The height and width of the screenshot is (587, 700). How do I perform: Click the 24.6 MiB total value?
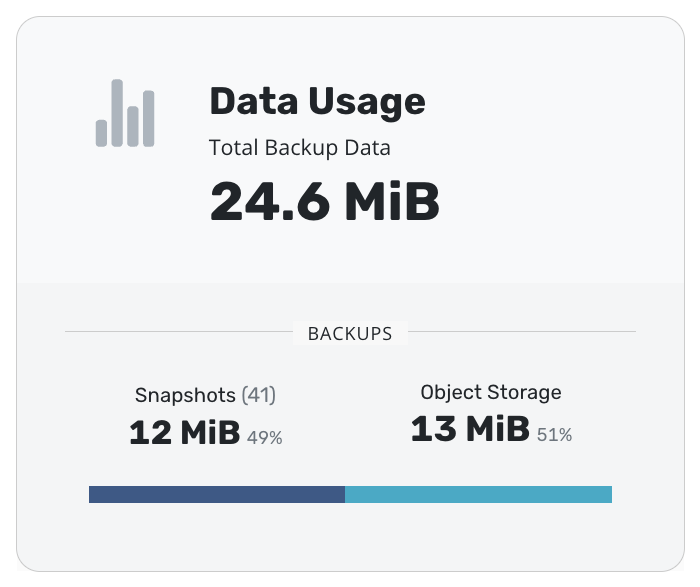pos(325,201)
